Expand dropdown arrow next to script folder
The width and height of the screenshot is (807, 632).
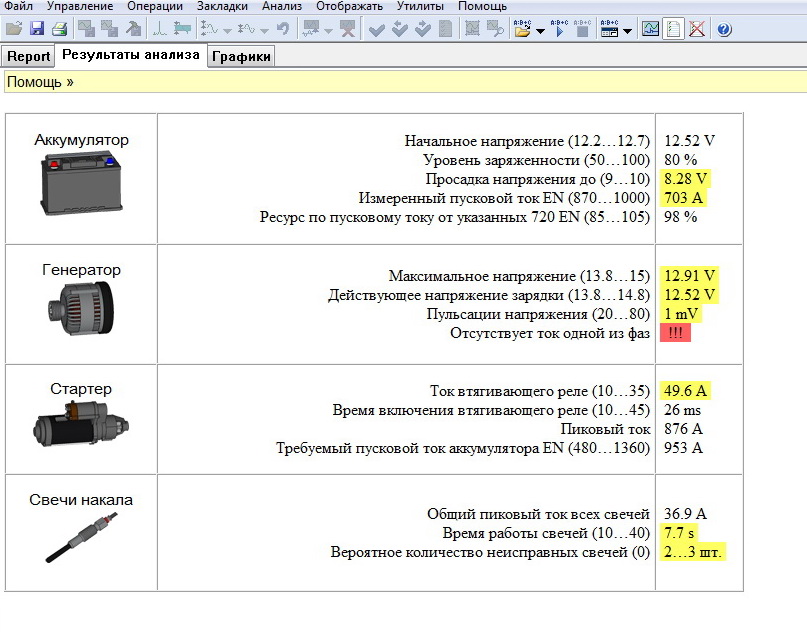click(x=540, y=31)
